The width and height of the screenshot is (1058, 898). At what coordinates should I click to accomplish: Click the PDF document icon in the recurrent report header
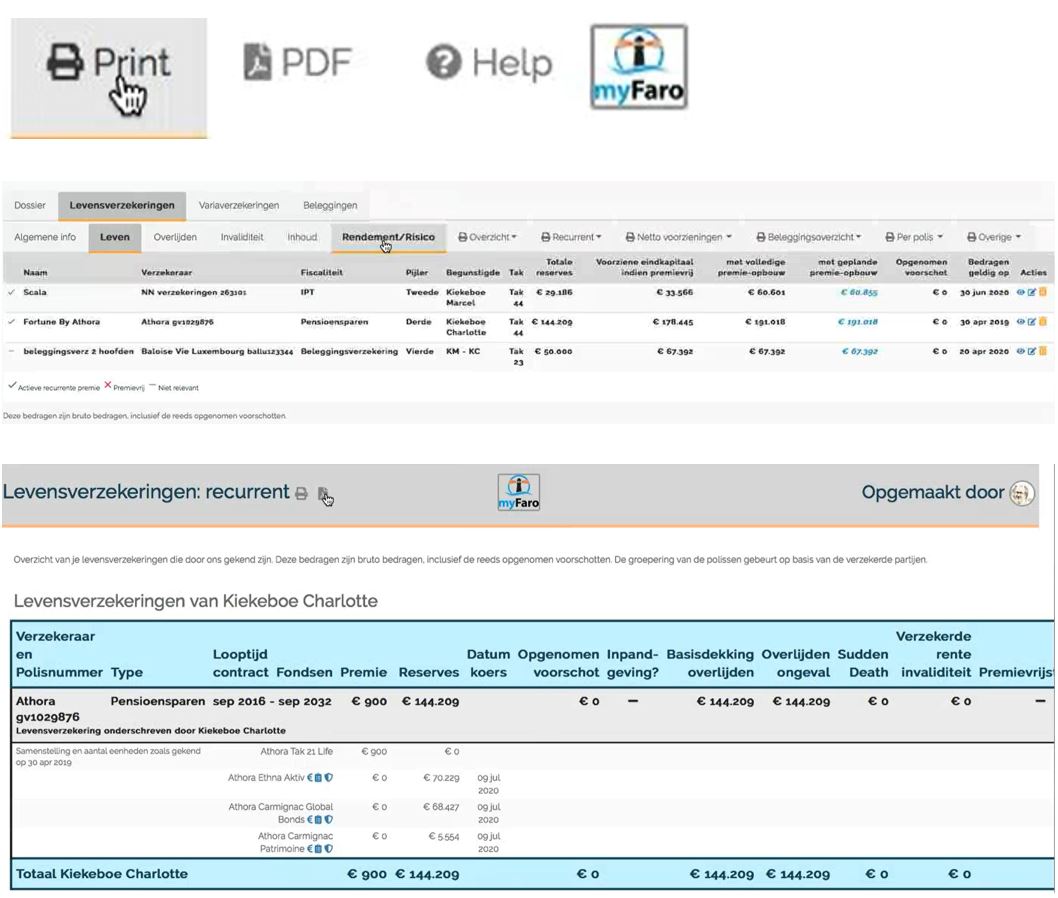tap(323, 494)
